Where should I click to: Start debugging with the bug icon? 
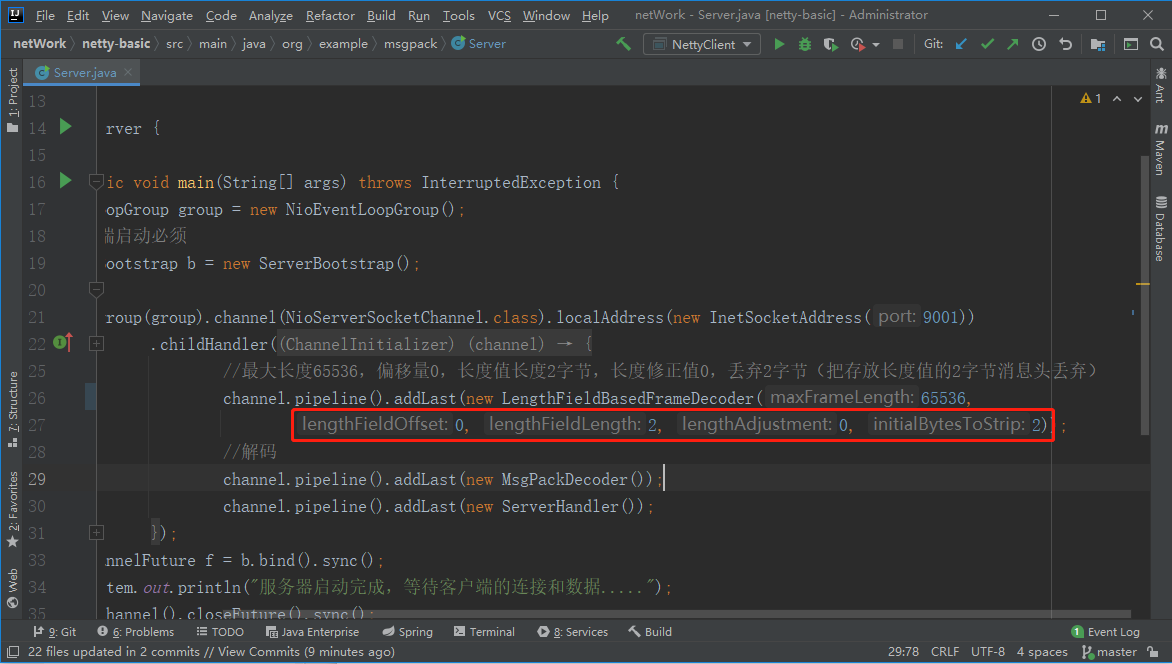pos(805,44)
